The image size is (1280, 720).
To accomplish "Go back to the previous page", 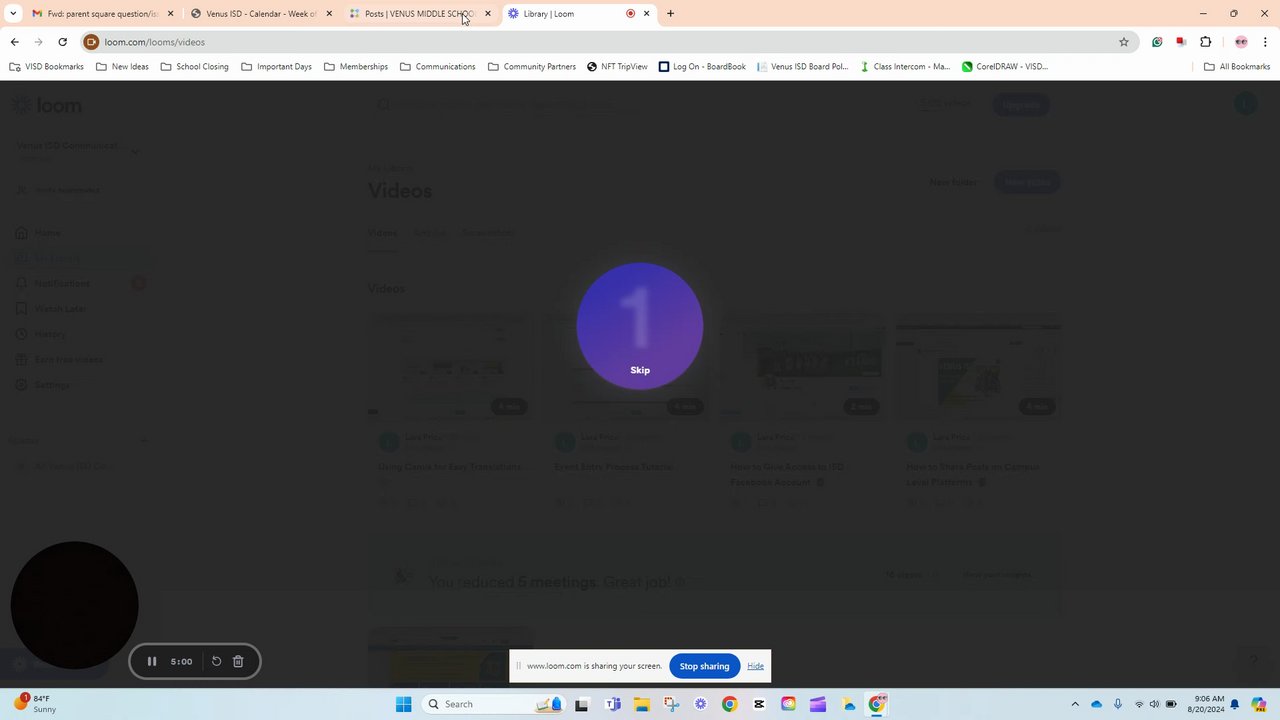I will point(14,42).
